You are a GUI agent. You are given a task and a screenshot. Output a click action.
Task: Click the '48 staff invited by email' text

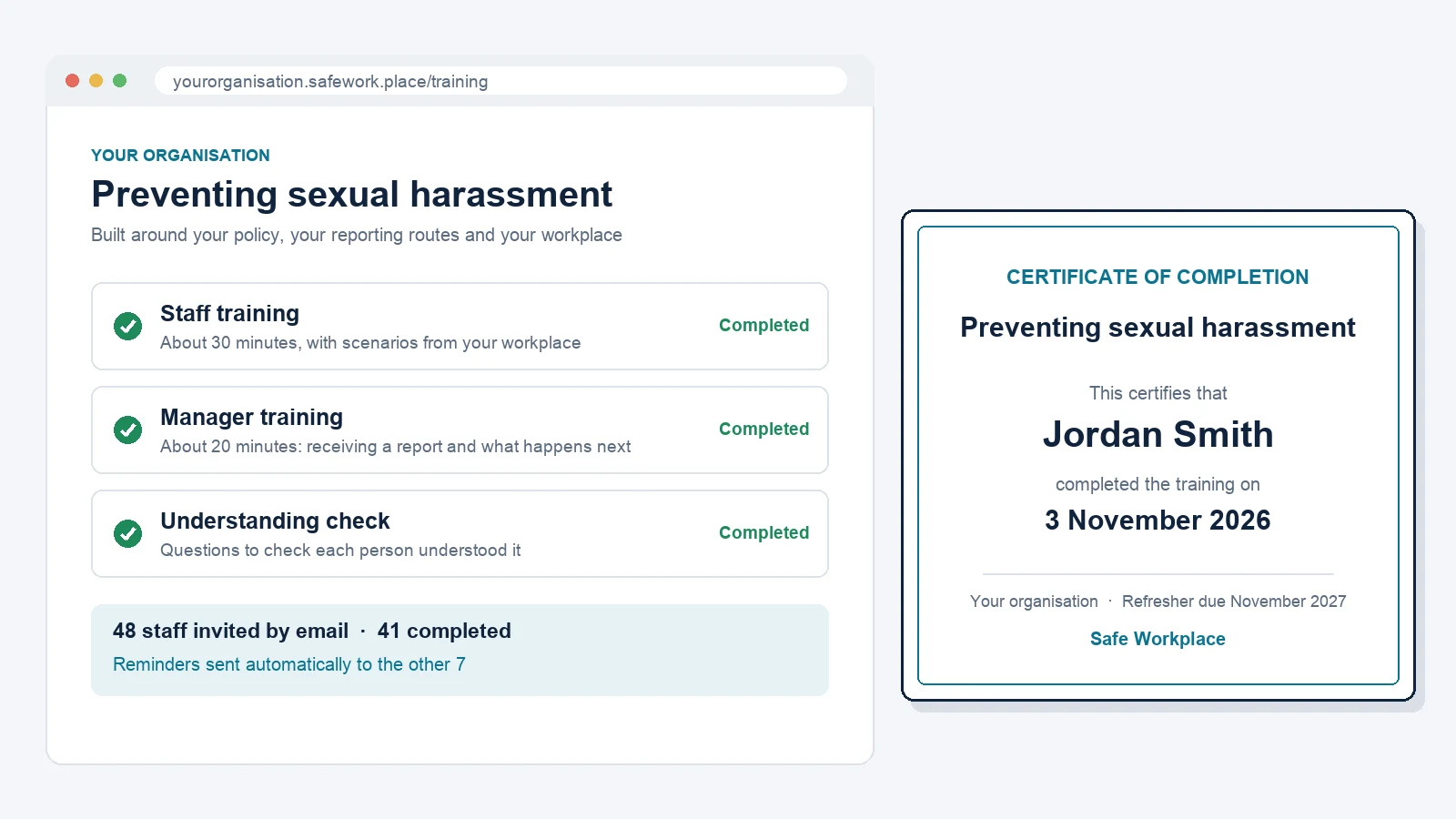click(x=230, y=631)
